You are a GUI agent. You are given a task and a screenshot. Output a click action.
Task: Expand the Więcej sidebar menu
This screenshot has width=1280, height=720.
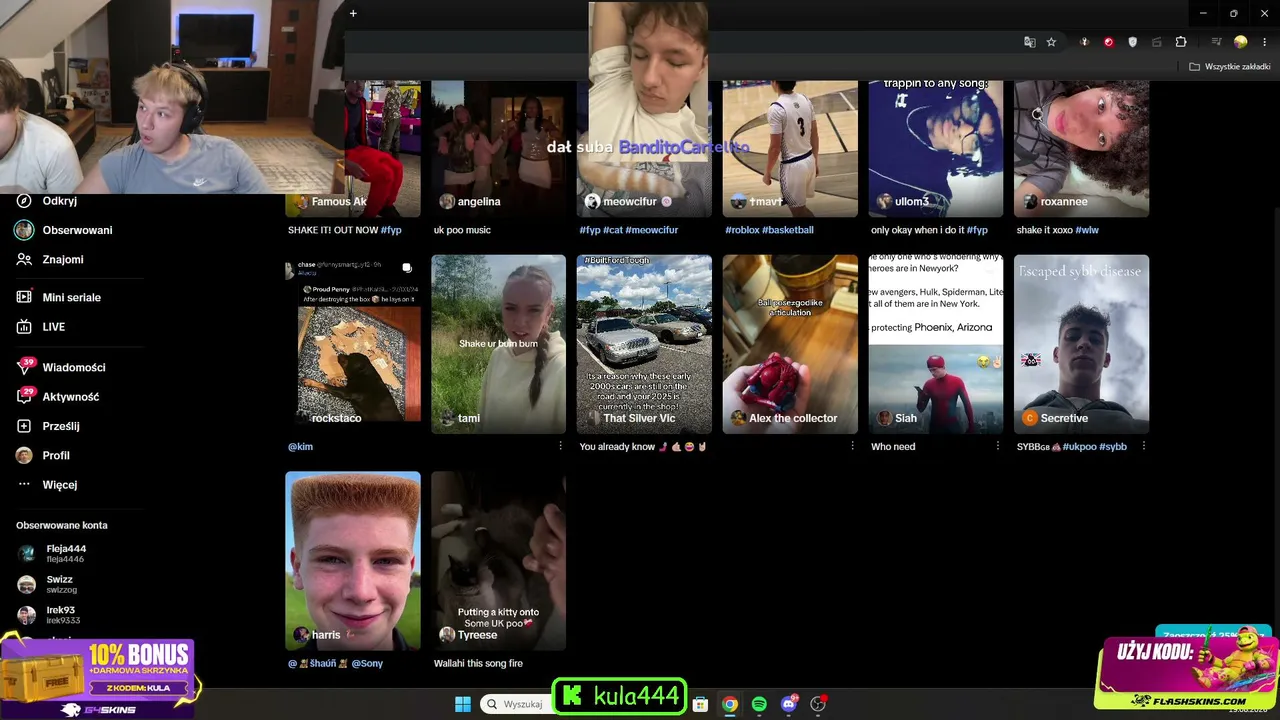coord(60,485)
